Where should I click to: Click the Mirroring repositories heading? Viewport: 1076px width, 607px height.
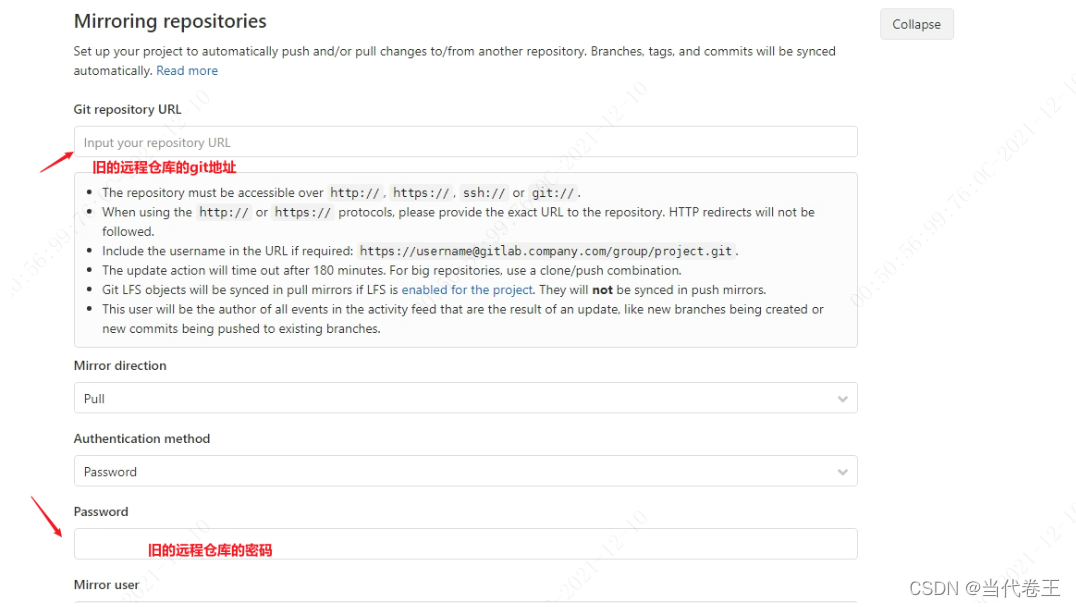(x=170, y=21)
